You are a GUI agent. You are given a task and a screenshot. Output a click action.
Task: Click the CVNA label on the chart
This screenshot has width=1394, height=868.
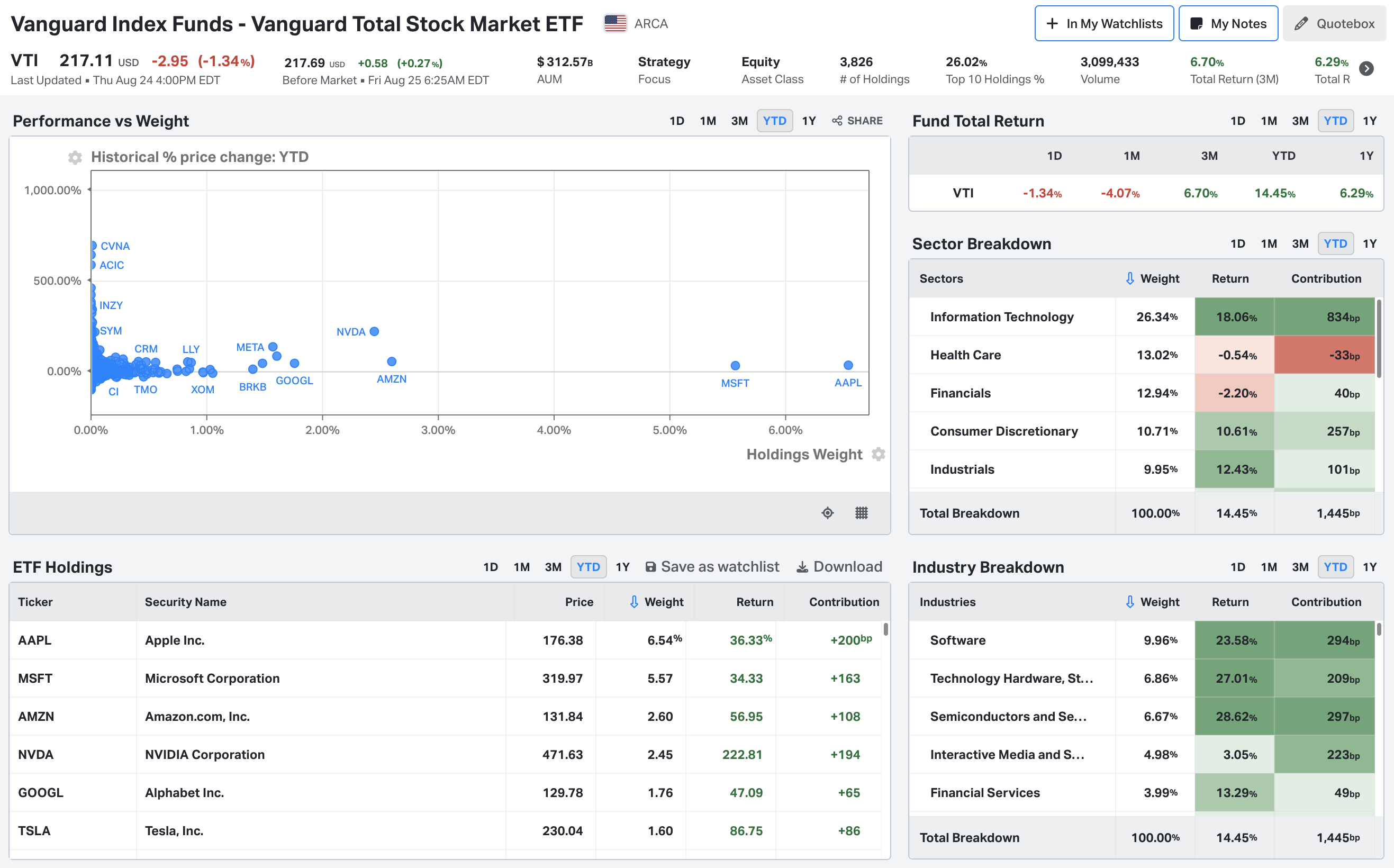point(115,246)
